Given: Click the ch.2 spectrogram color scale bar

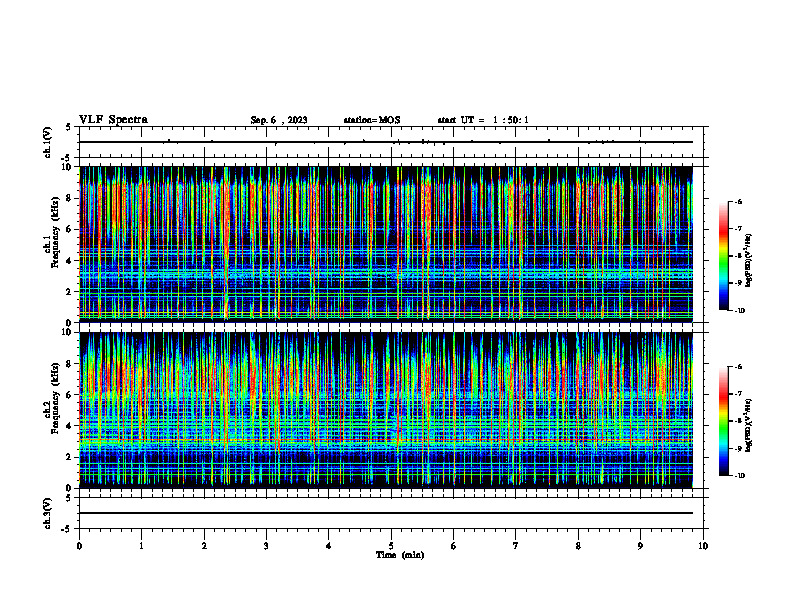Looking at the screenshot, I should [x=723, y=421].
